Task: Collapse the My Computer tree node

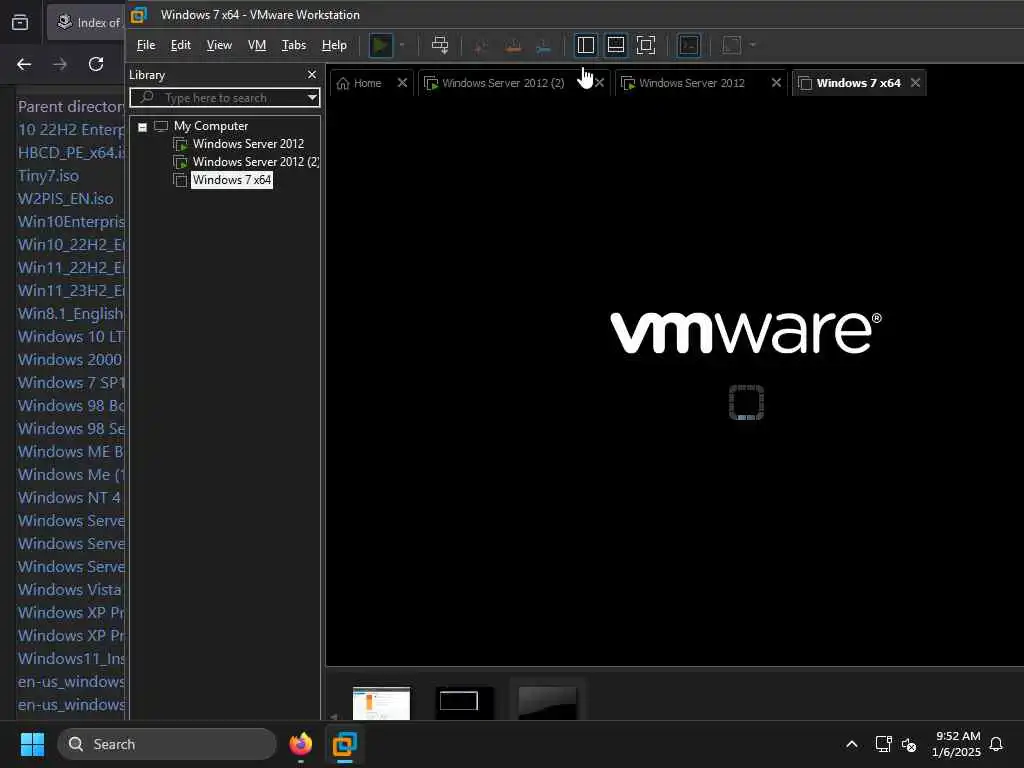Action: click(x=142, y=127)
